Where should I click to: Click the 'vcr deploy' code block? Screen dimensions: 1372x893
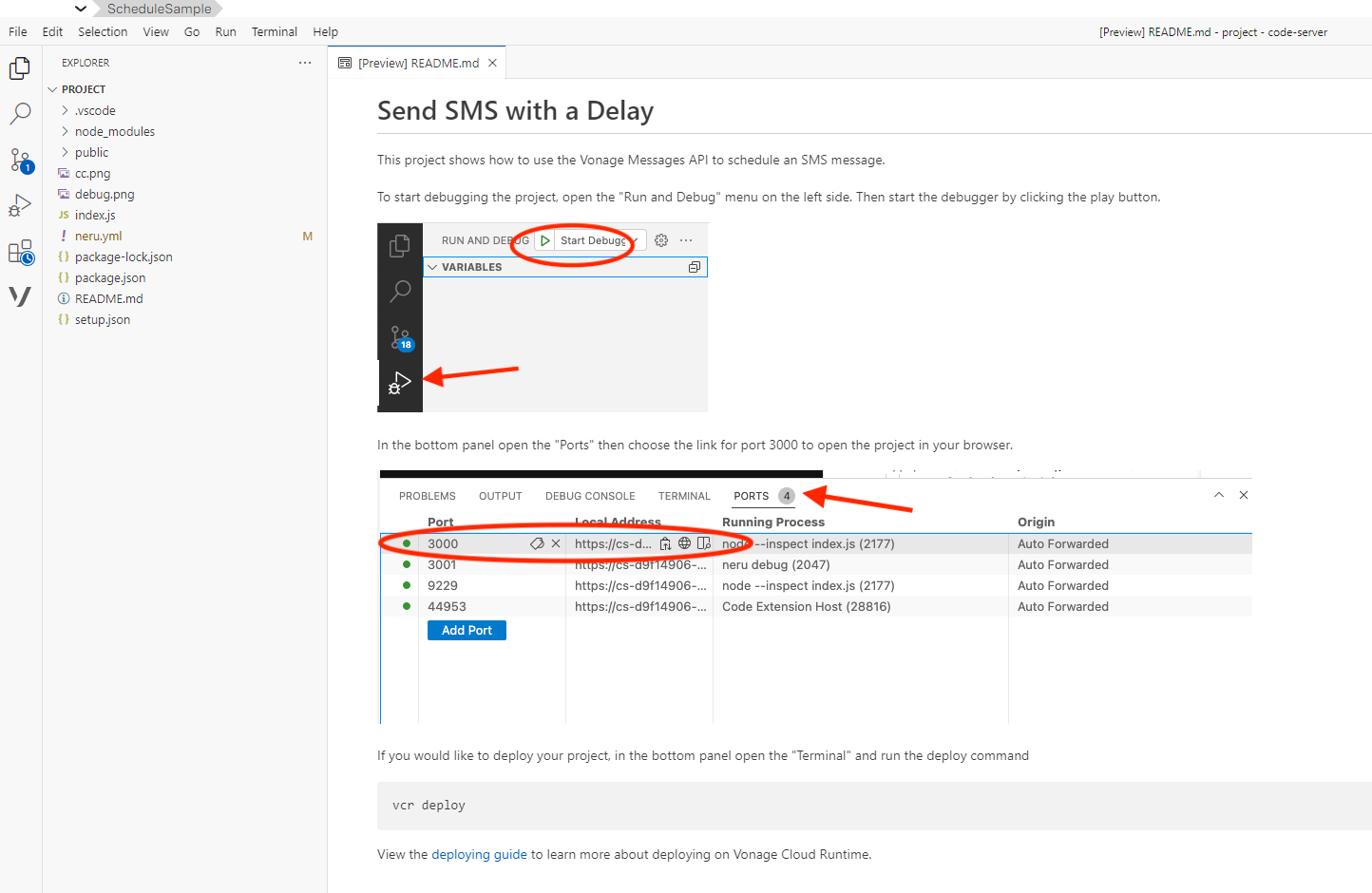pyautogui.click(x=874, y=806)
